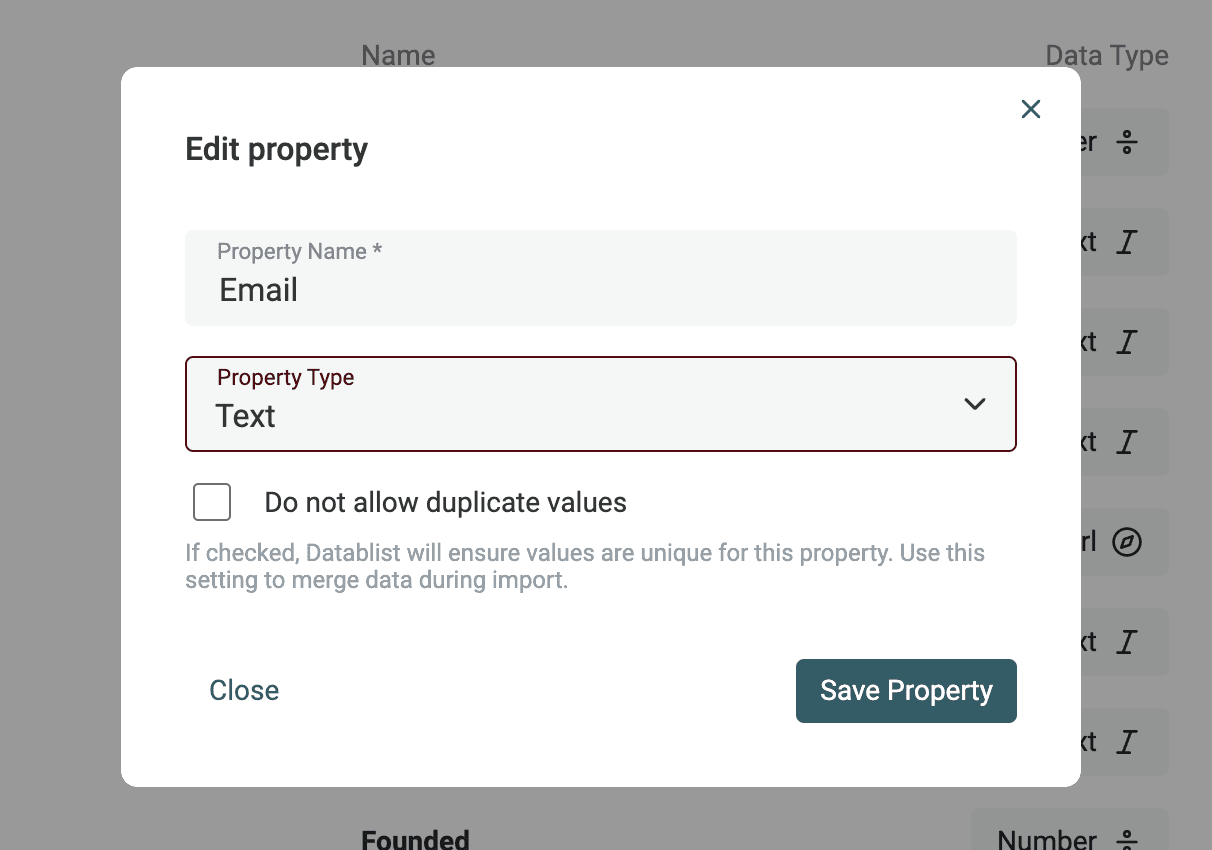Check the duplicate values checkbox
The height and width of the screenshot is (850, 1212).
pyautogui.click(x=212, y=502)
